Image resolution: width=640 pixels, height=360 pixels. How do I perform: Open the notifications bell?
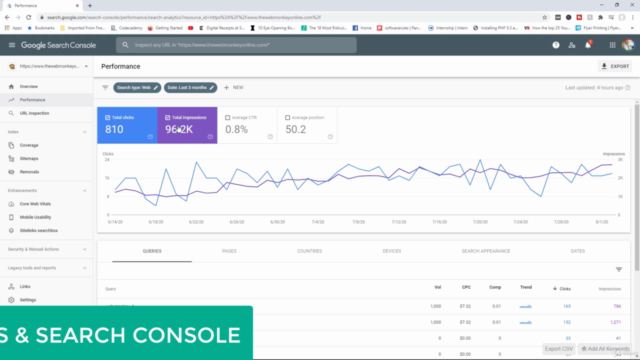click(x=588, y=45)
